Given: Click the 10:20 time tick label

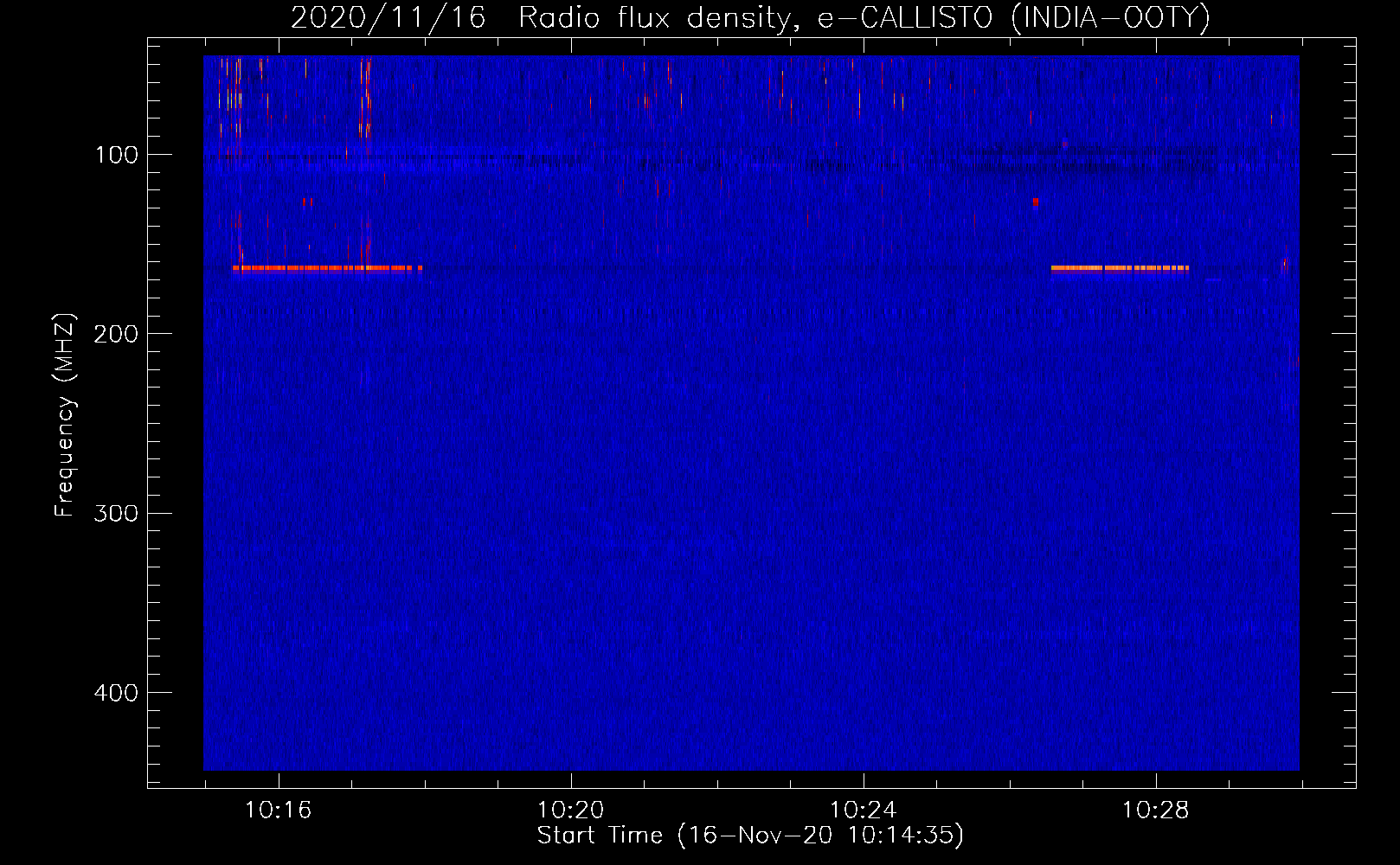Looking at the screenshot, I should (x=570, y=811).
